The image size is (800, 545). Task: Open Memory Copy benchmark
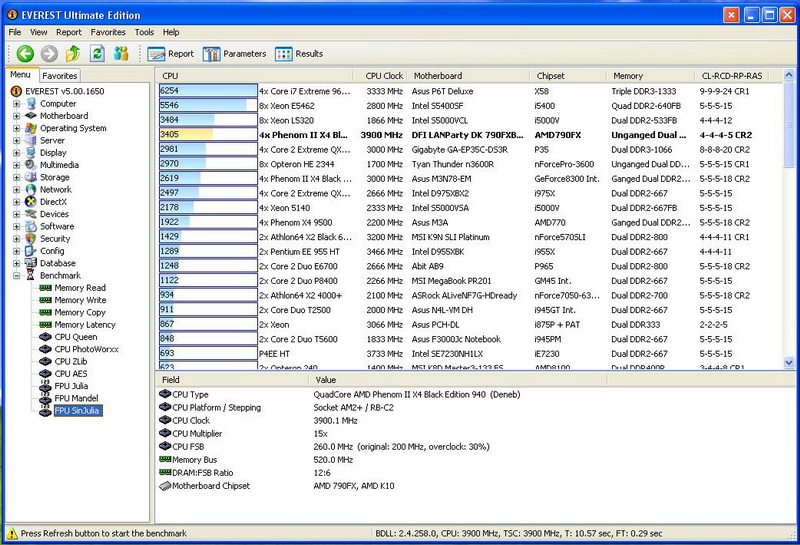click(80, 312)
